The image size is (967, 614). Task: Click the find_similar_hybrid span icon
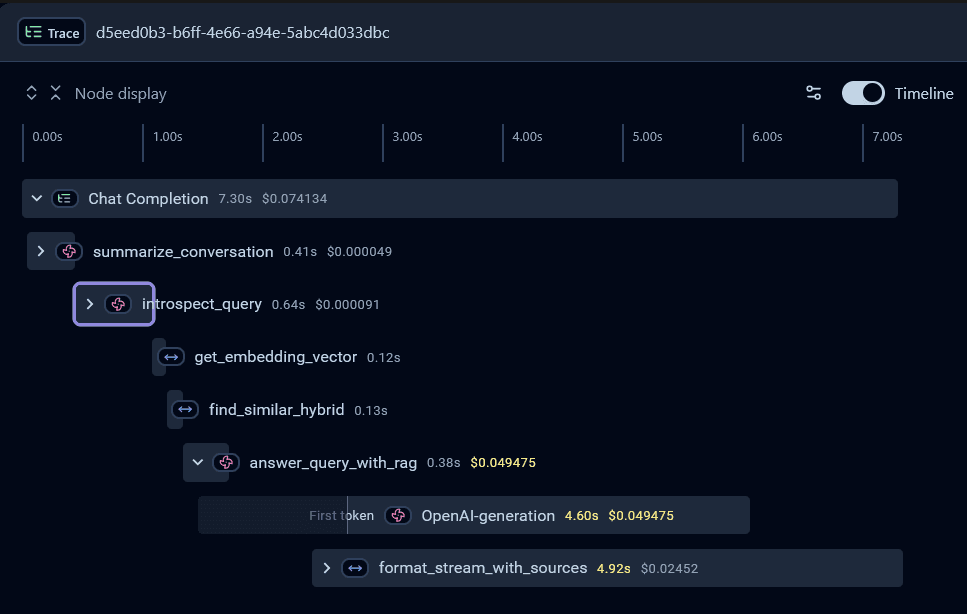point(185,409)
